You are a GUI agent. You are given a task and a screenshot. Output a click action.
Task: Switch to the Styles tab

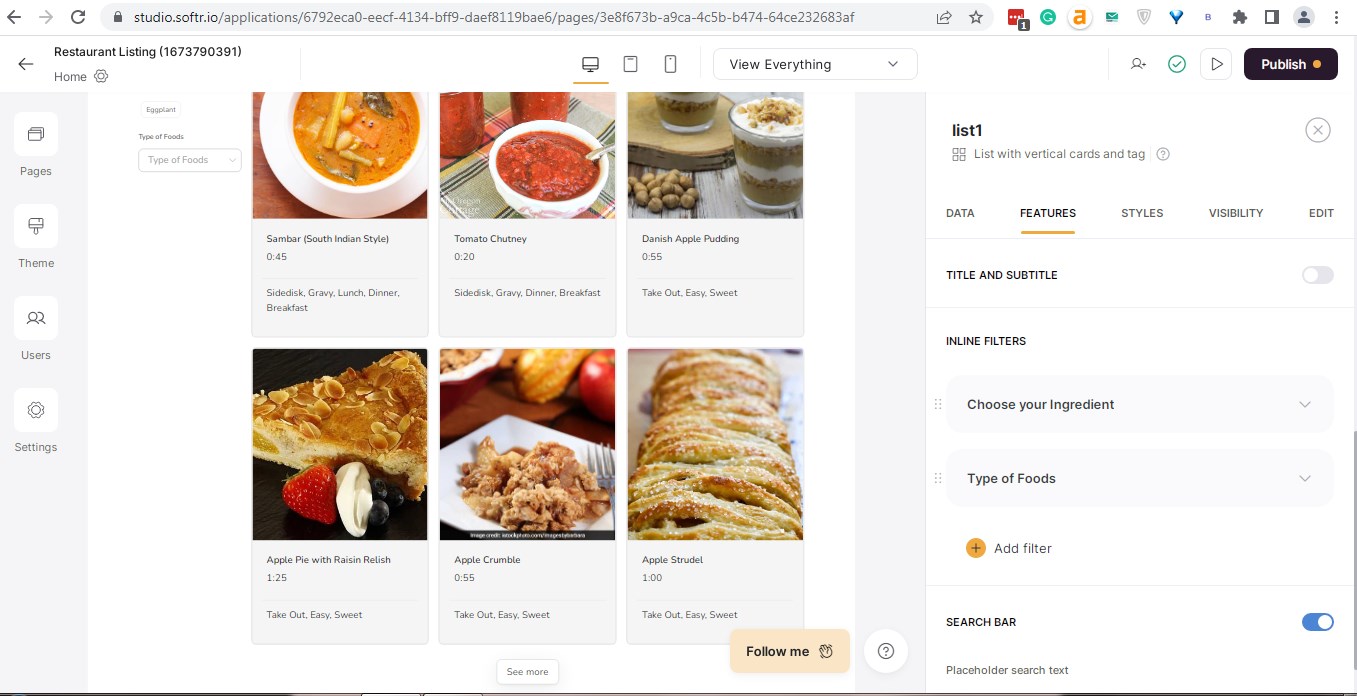coord(1142,213)
